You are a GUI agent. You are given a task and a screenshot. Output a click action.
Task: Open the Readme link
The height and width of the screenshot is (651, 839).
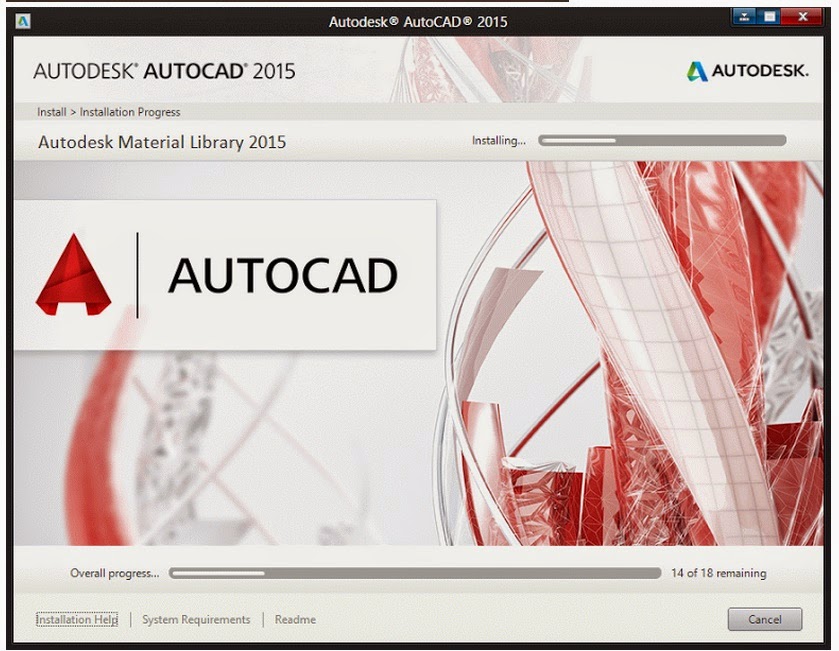pos(295,619)
